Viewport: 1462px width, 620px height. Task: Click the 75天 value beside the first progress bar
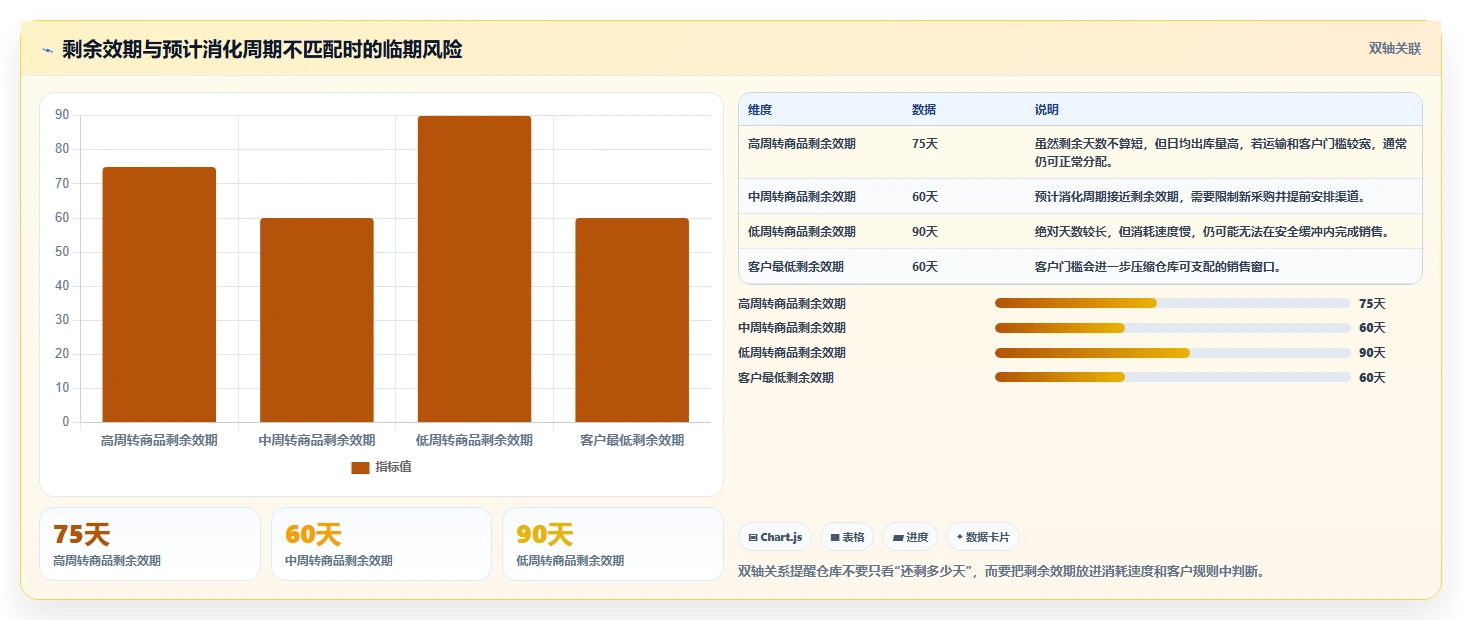(x=1372, y=304)
